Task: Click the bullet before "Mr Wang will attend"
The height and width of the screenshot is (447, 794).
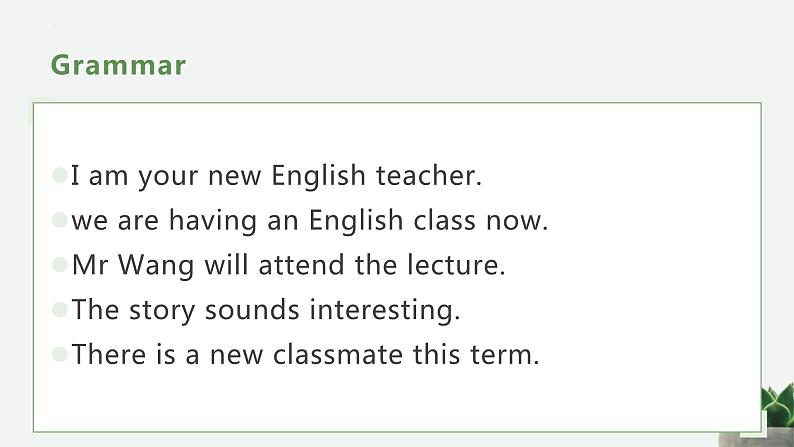Action: click(x=60, y=265)
